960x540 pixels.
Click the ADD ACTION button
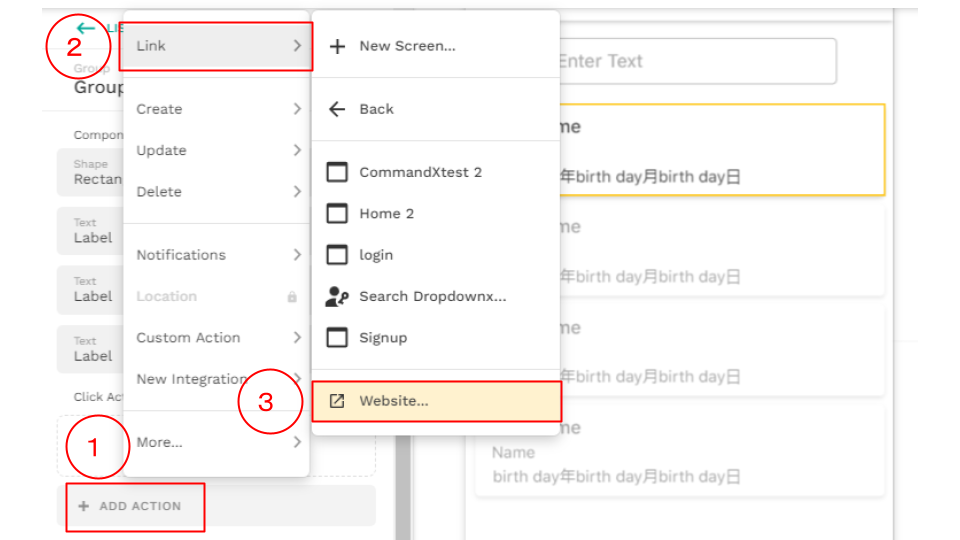135,506
